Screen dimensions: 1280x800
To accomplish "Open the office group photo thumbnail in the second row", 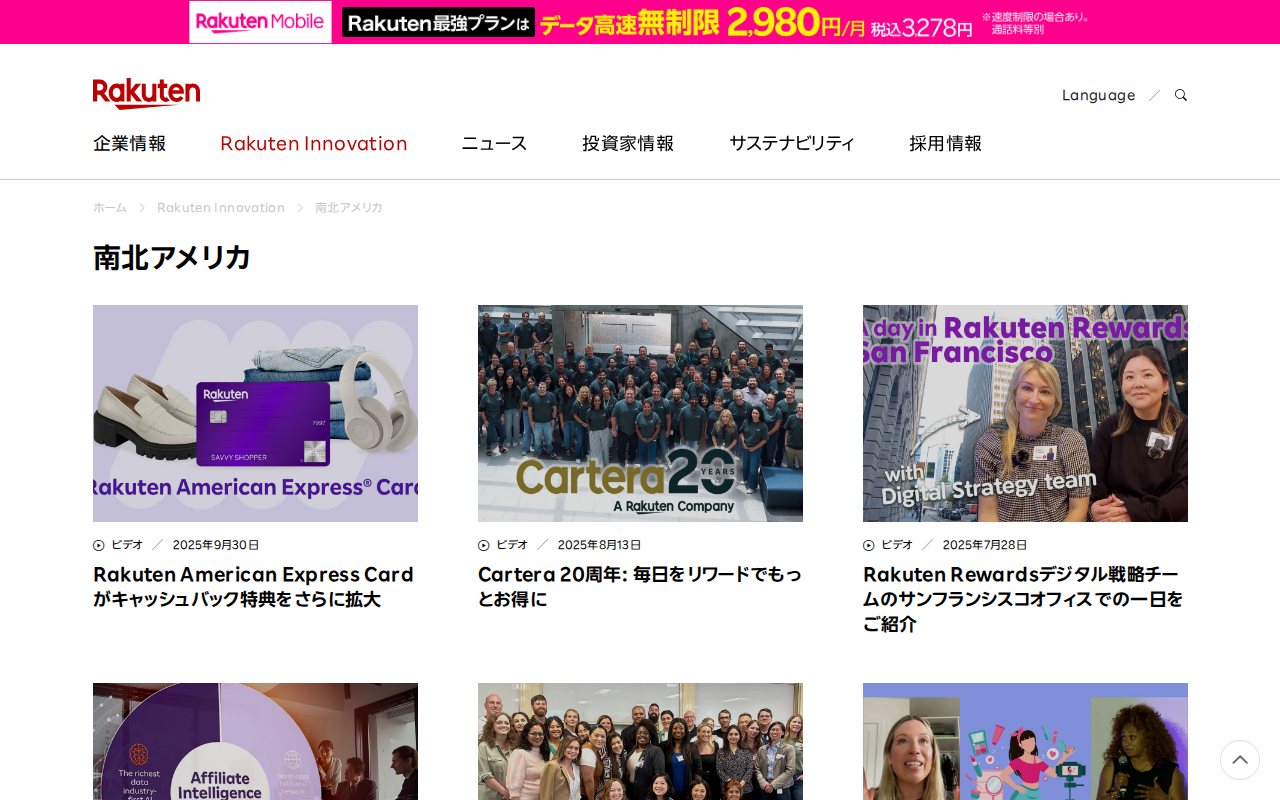I will (x=640, y=741).
